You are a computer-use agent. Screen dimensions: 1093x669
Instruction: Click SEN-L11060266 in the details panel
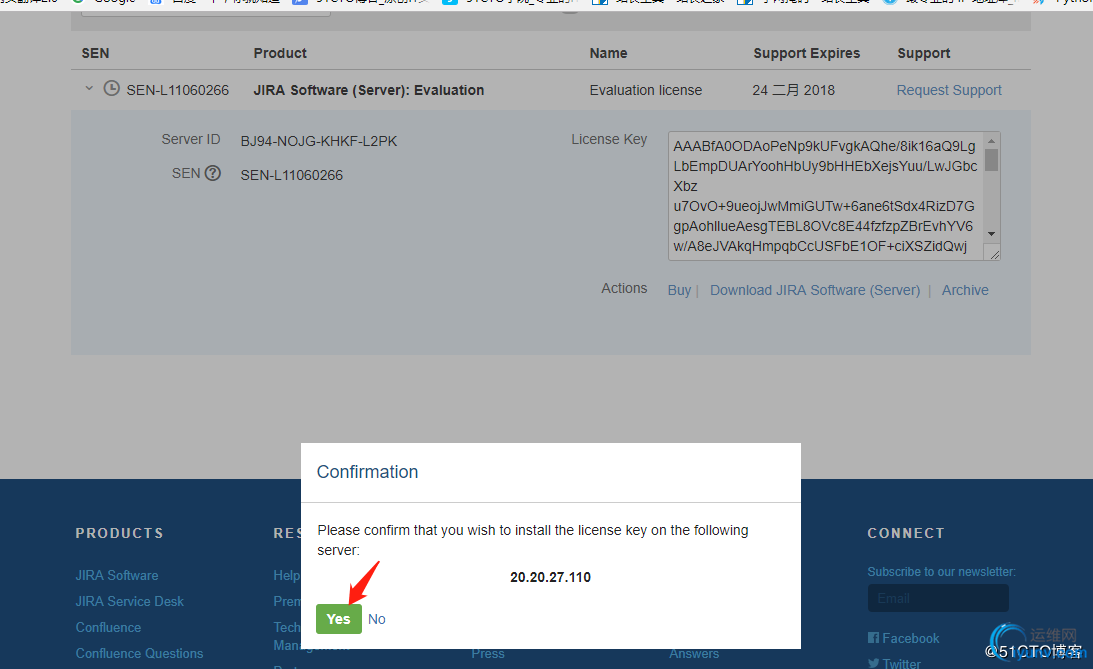coord(291,176)
